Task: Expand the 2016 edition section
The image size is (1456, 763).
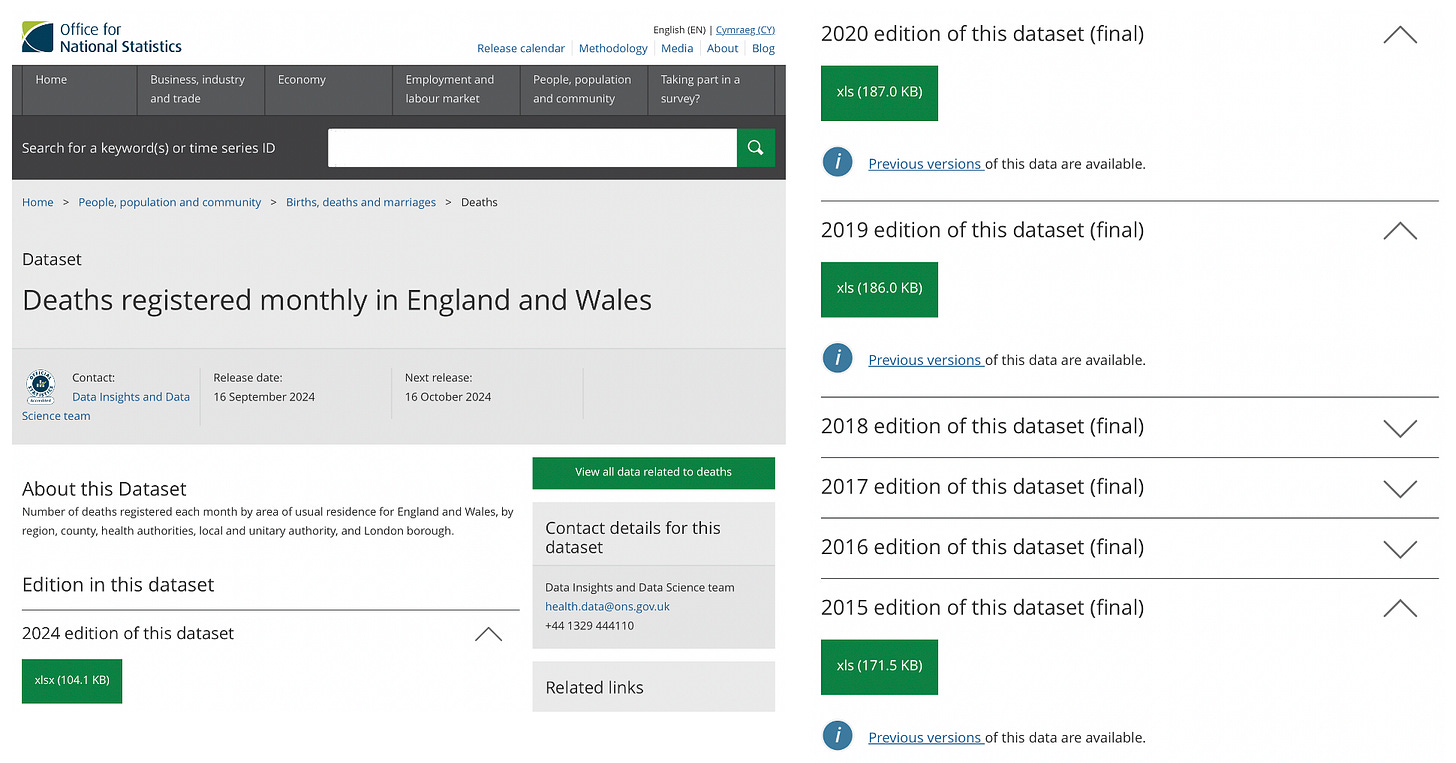Action: (x=1400, y=548)
